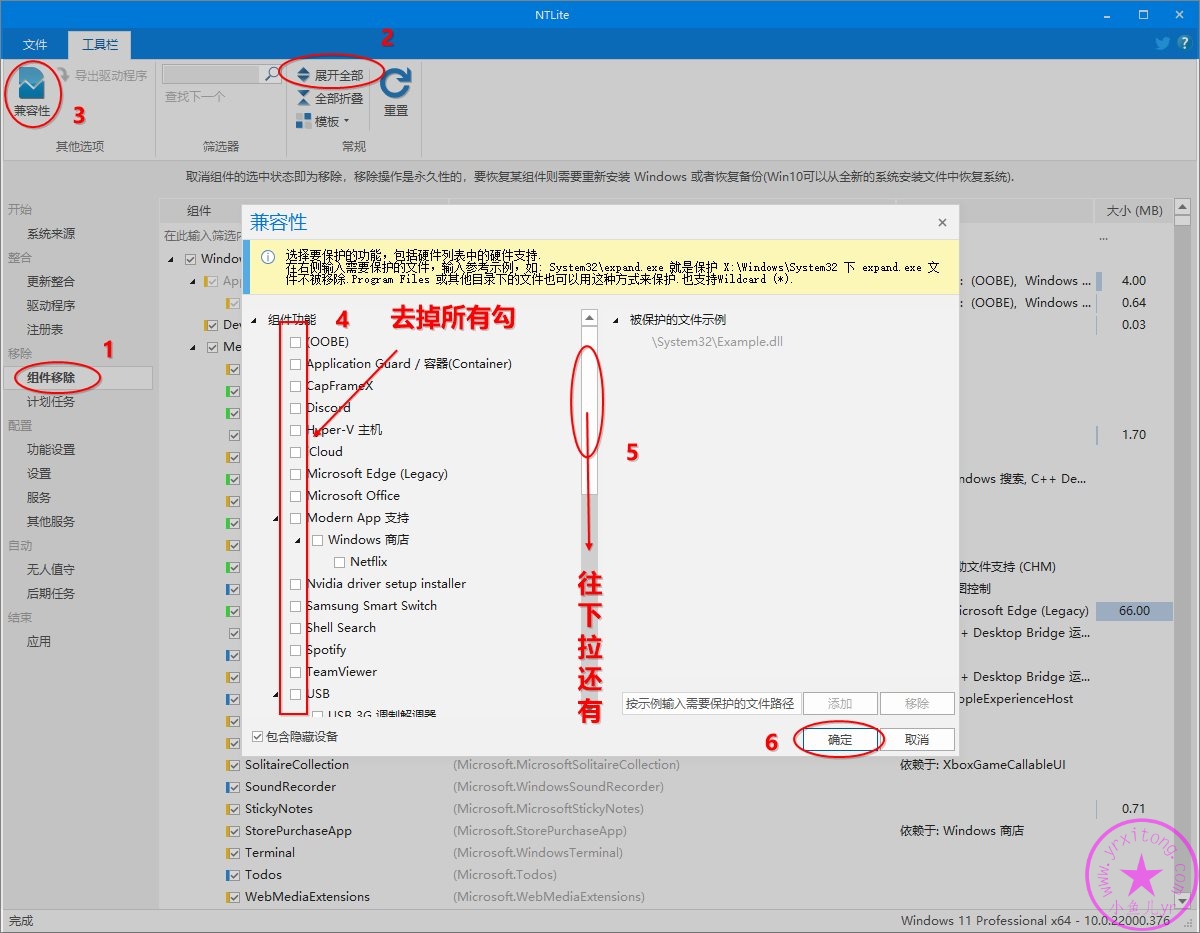
Task: Collapse the Windows 商店 node
Action: click(x=298, y=541)
